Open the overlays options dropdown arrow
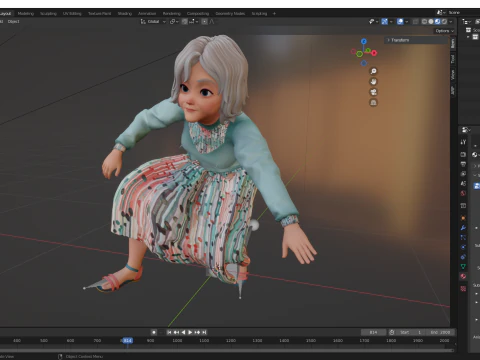 click(406, 22)
